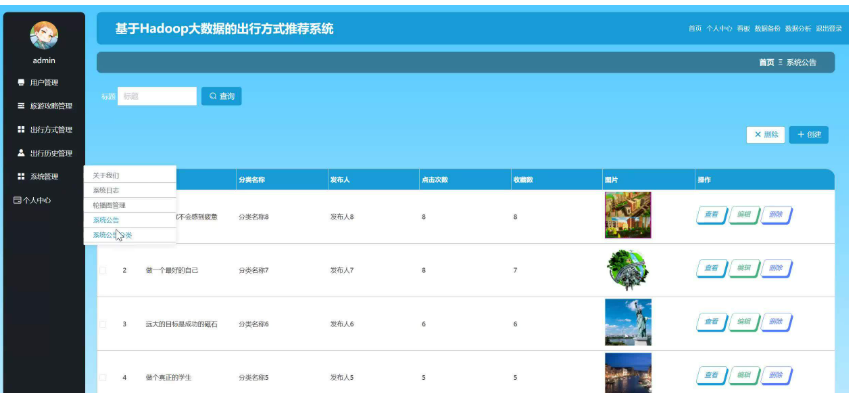The image size is (849, 393).
Task: Click the breadcrumb separator icon
Action: pyautogui.click(x=780, y=63)
